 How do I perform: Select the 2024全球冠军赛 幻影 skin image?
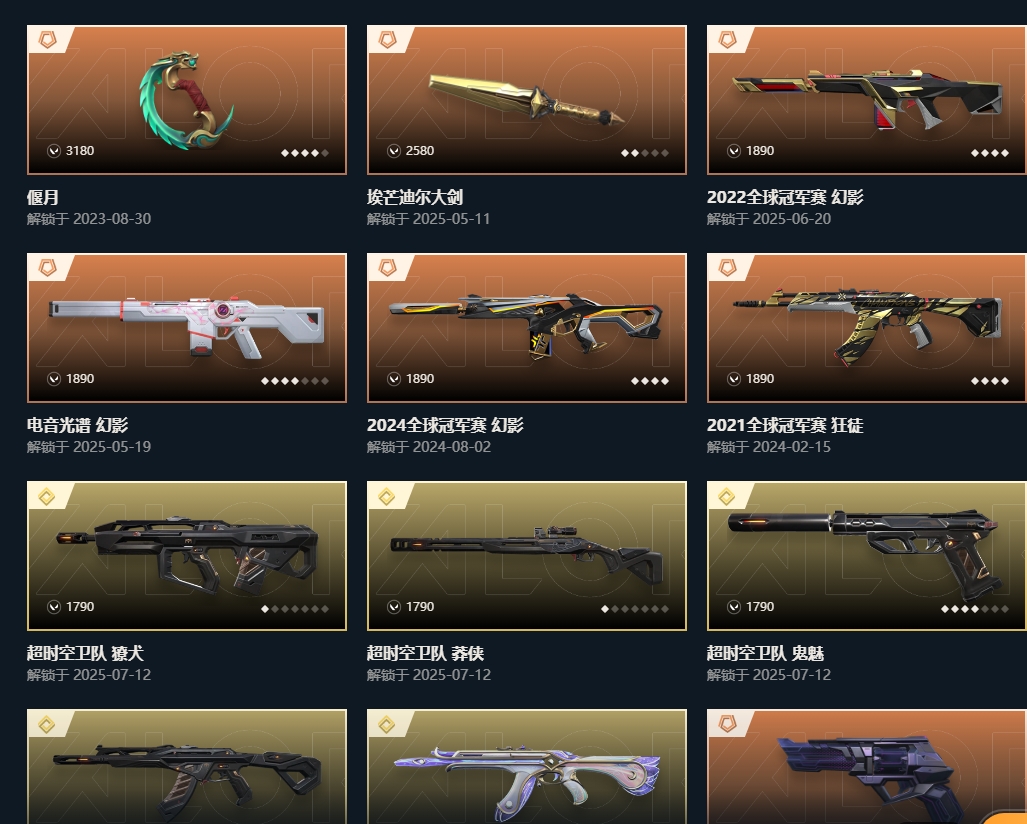click(x=527, y=328)
